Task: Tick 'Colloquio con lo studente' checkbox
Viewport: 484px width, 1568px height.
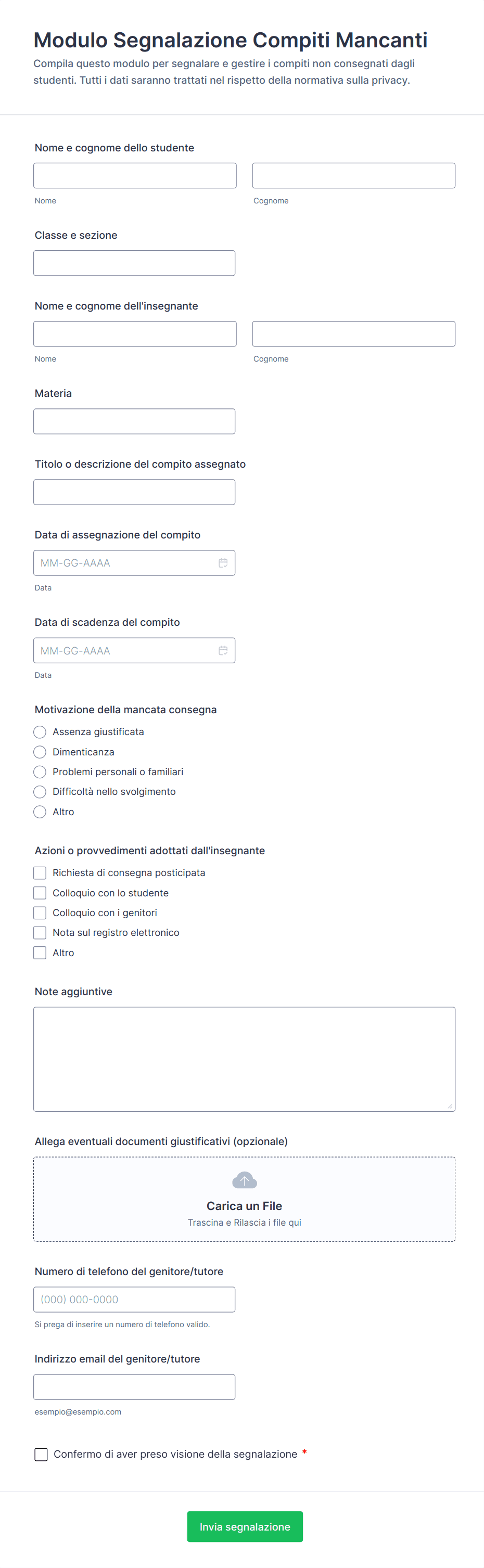Action: pos(40,893)
